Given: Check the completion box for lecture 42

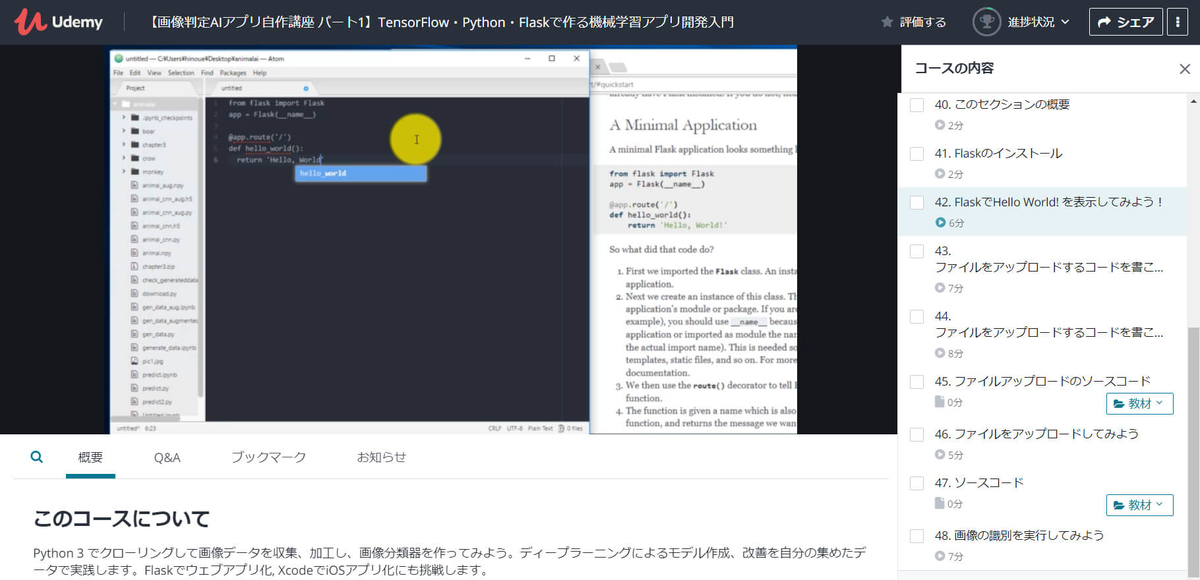Looking at the screenshot, I should tap(916, 202).
